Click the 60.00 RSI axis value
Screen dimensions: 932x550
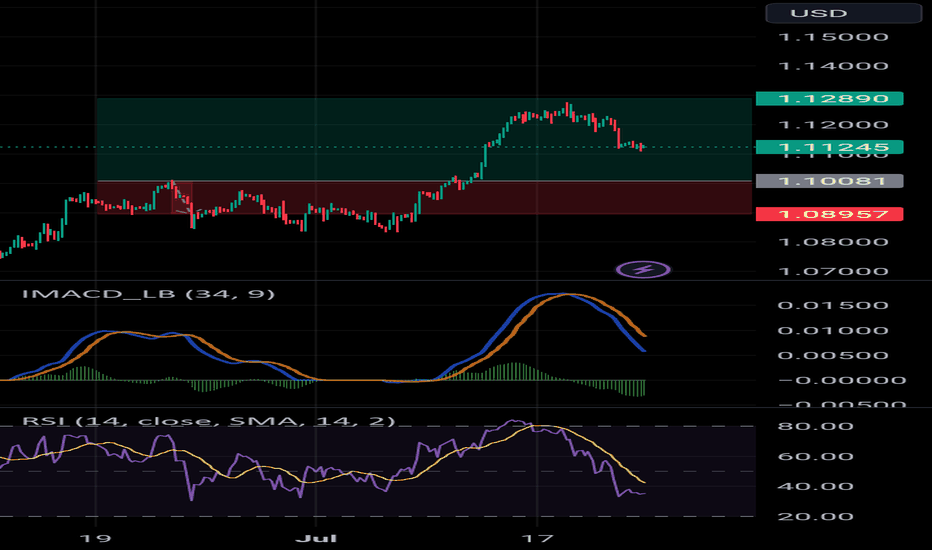click(x=816, y=457)
